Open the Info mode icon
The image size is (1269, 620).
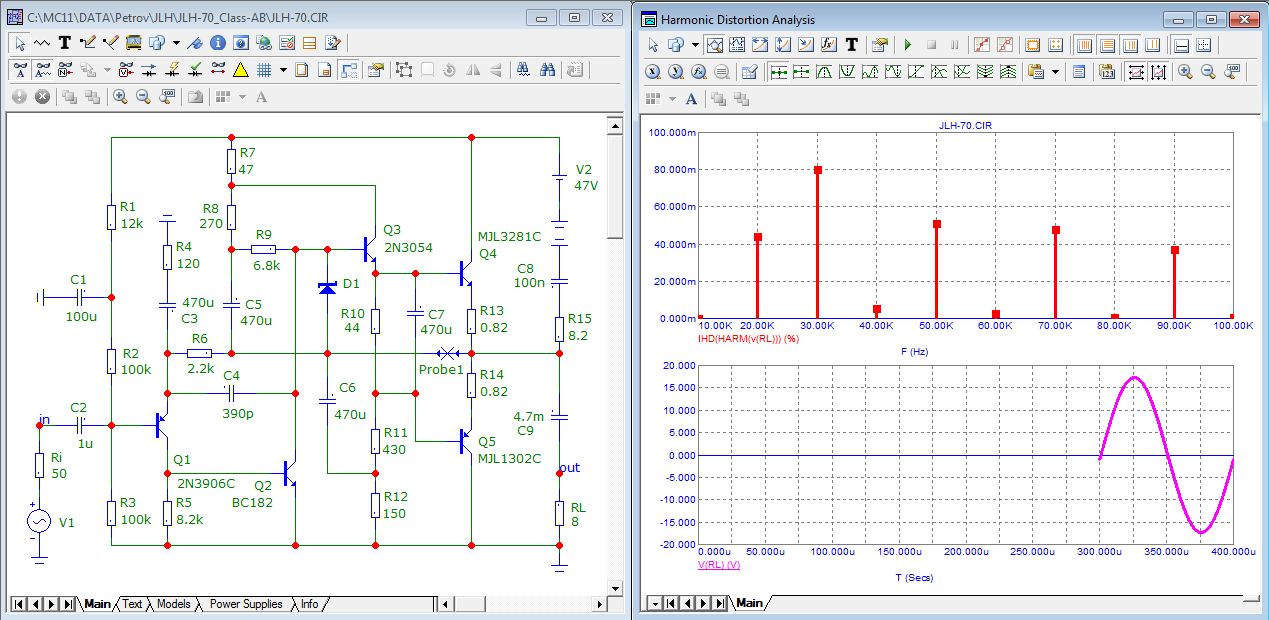click(217, 43)
